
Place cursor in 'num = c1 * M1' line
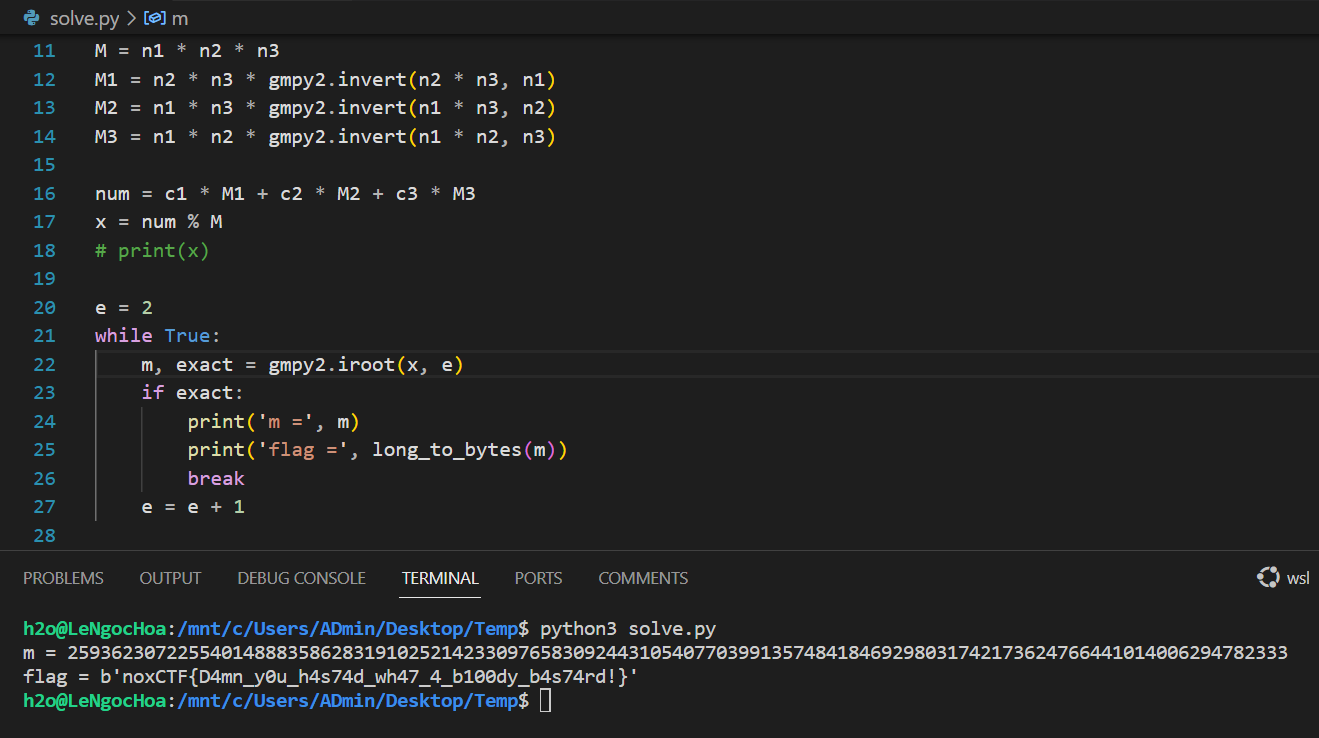pyautogui.click(x=285, y=193)
